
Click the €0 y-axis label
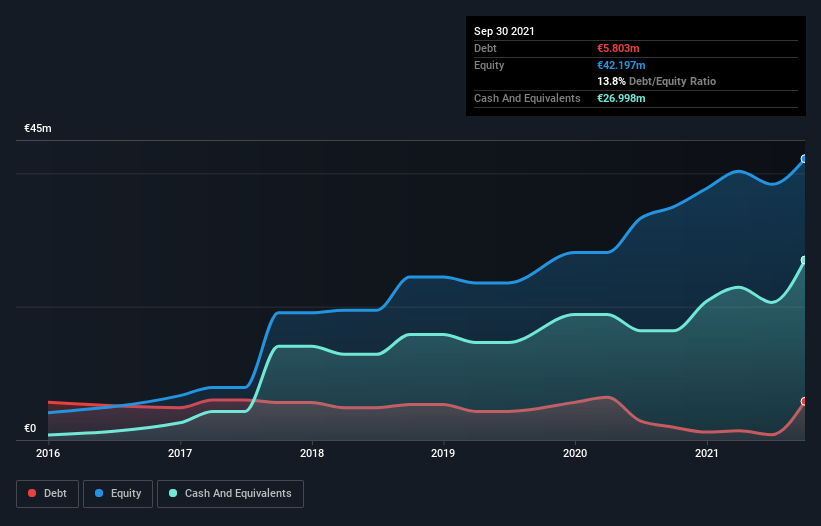(x=30, y=428)
